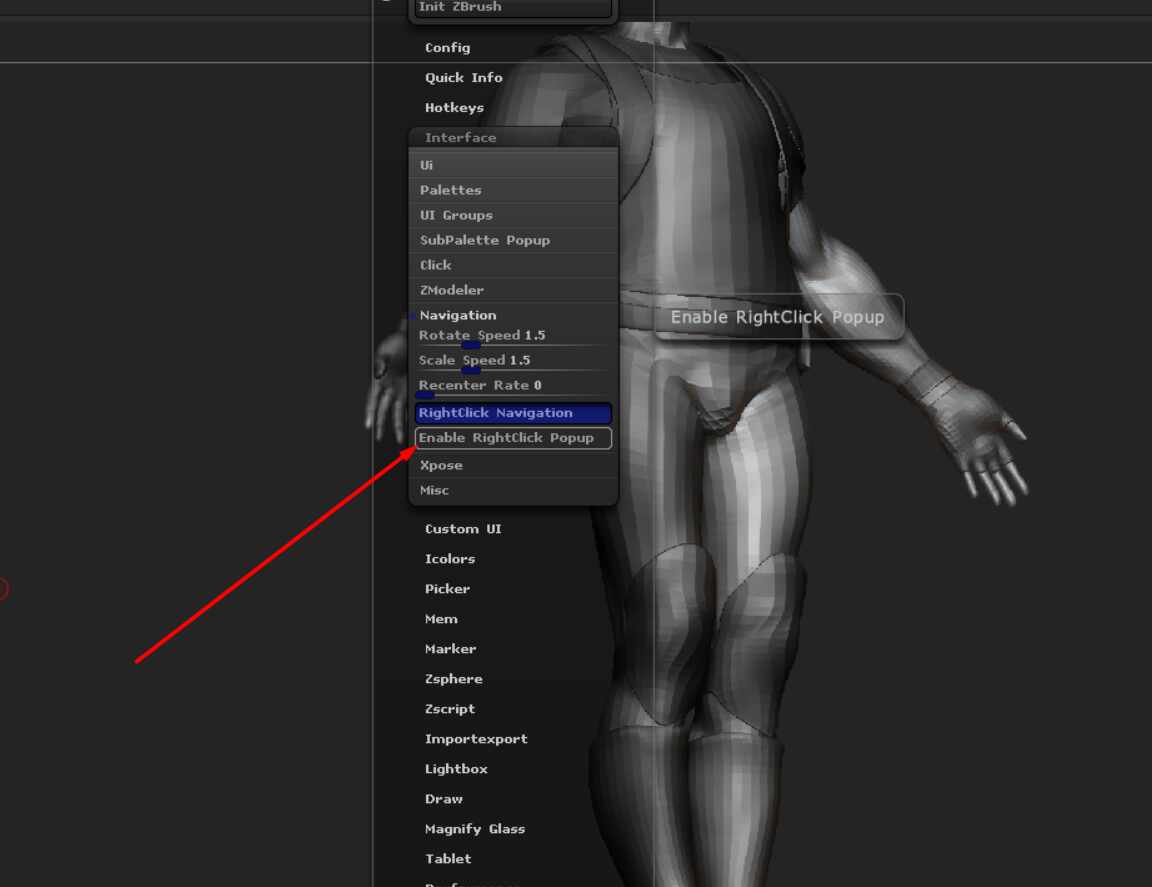Screen dimensions: 1152x887
Task: Collapse the Navigation section
Action: (457, 315)
